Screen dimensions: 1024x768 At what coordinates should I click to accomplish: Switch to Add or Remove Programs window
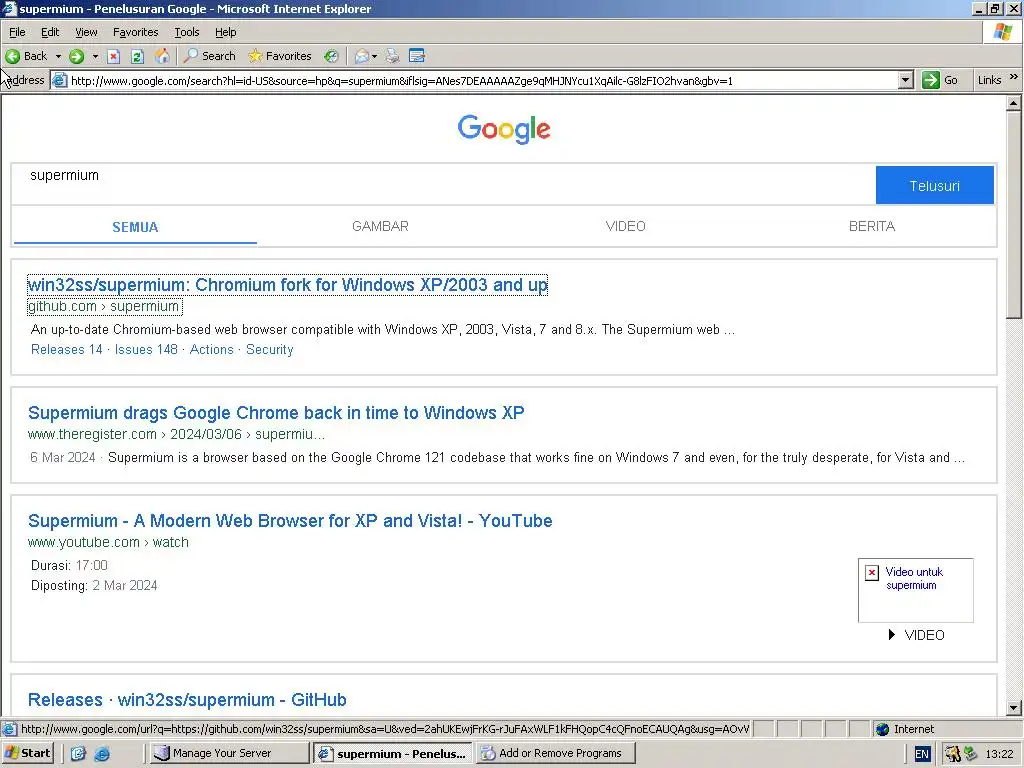[x=556, y=753]
